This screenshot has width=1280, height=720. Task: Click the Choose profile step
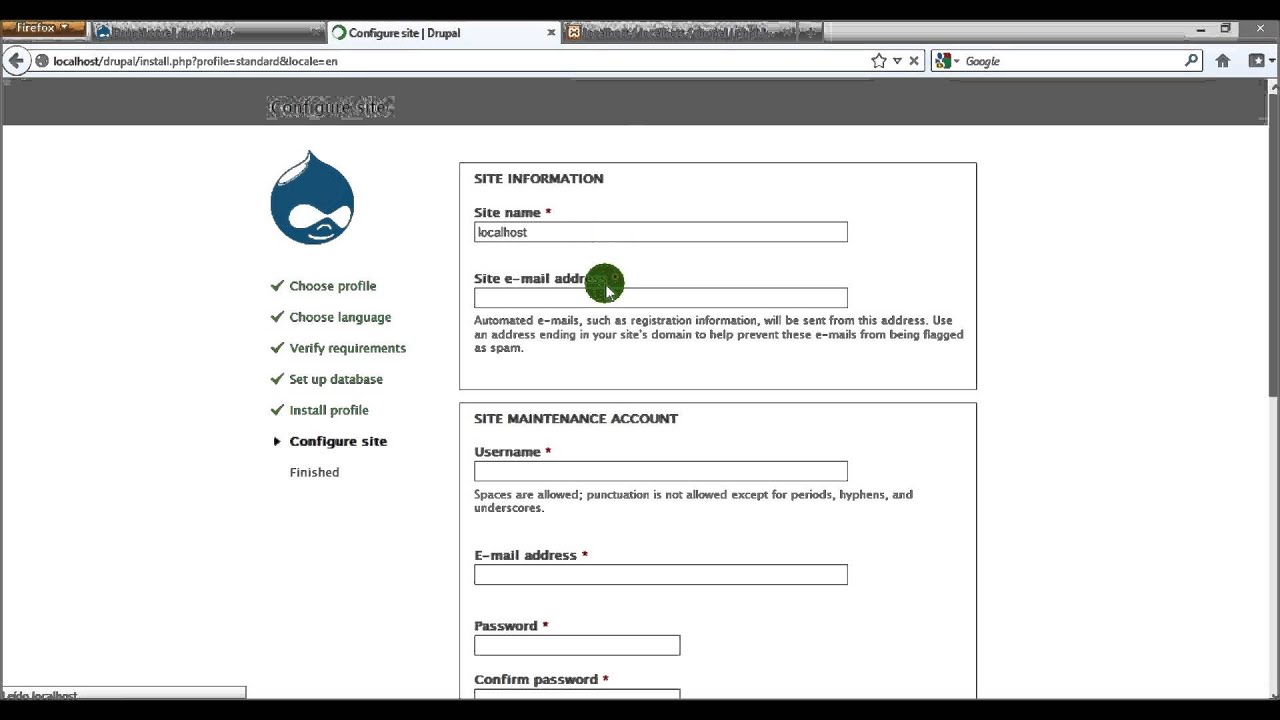click(x=332, y=286)
